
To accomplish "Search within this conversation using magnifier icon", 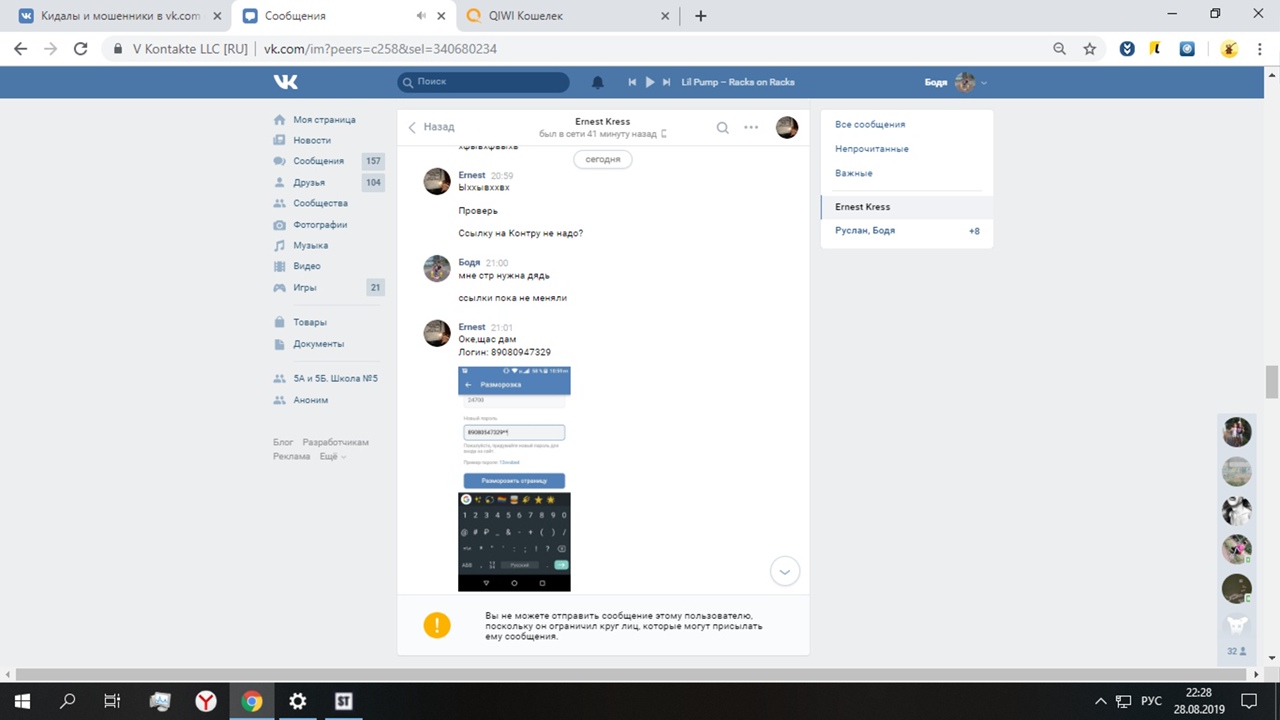I will (722, 128).
